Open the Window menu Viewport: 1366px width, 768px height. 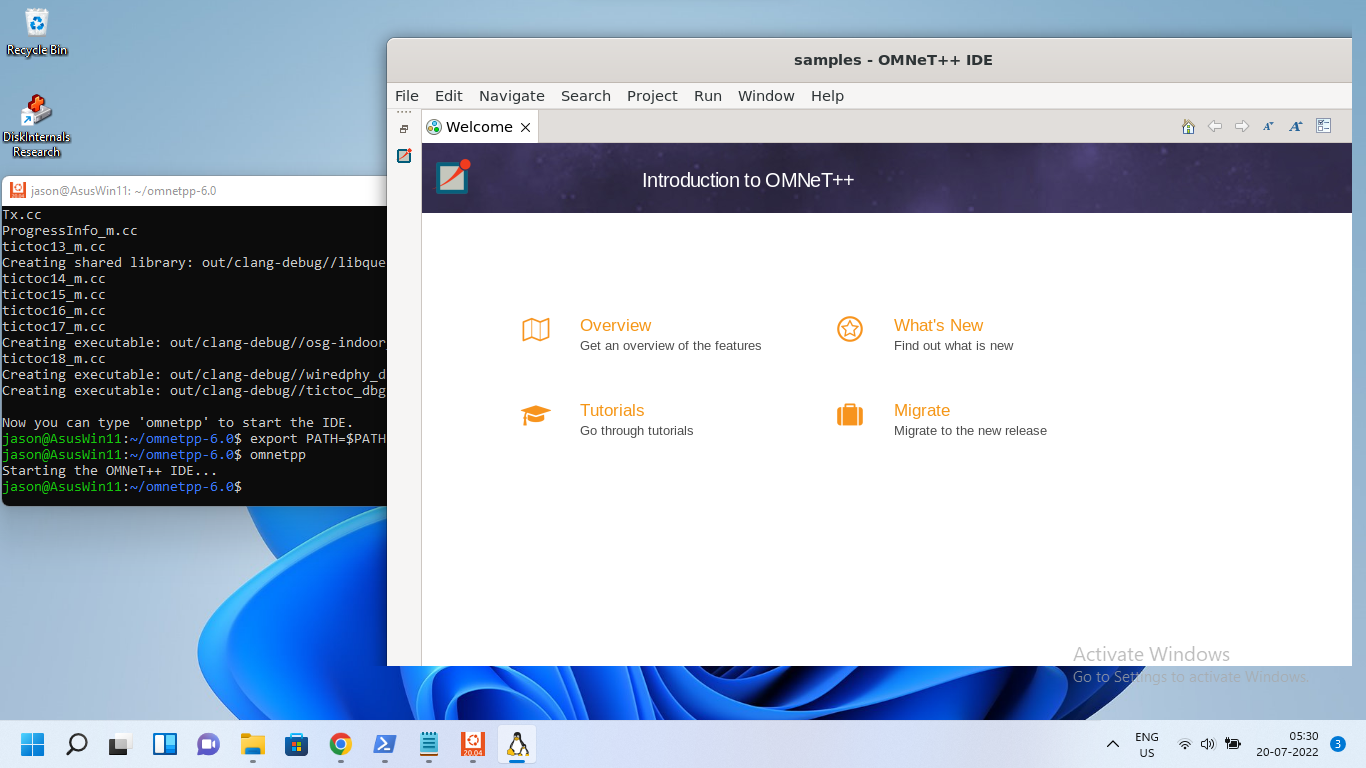[766, 96]
